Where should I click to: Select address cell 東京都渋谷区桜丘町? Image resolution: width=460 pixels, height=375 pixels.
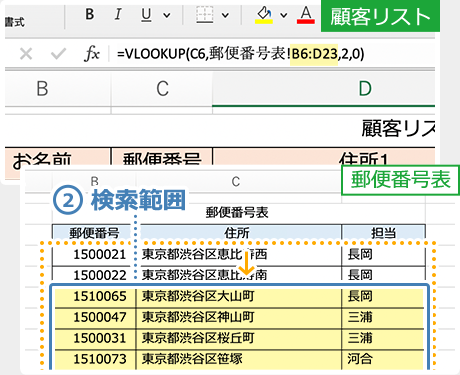pyautogui.click(x=239, y=338)
